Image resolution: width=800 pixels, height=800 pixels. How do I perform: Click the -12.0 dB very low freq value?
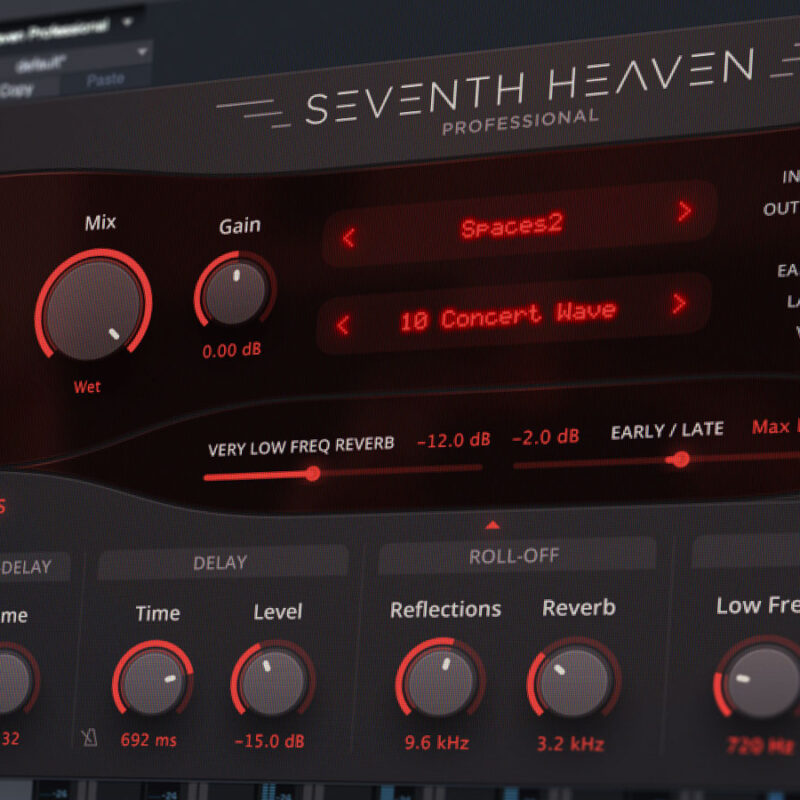coord(454,440)
